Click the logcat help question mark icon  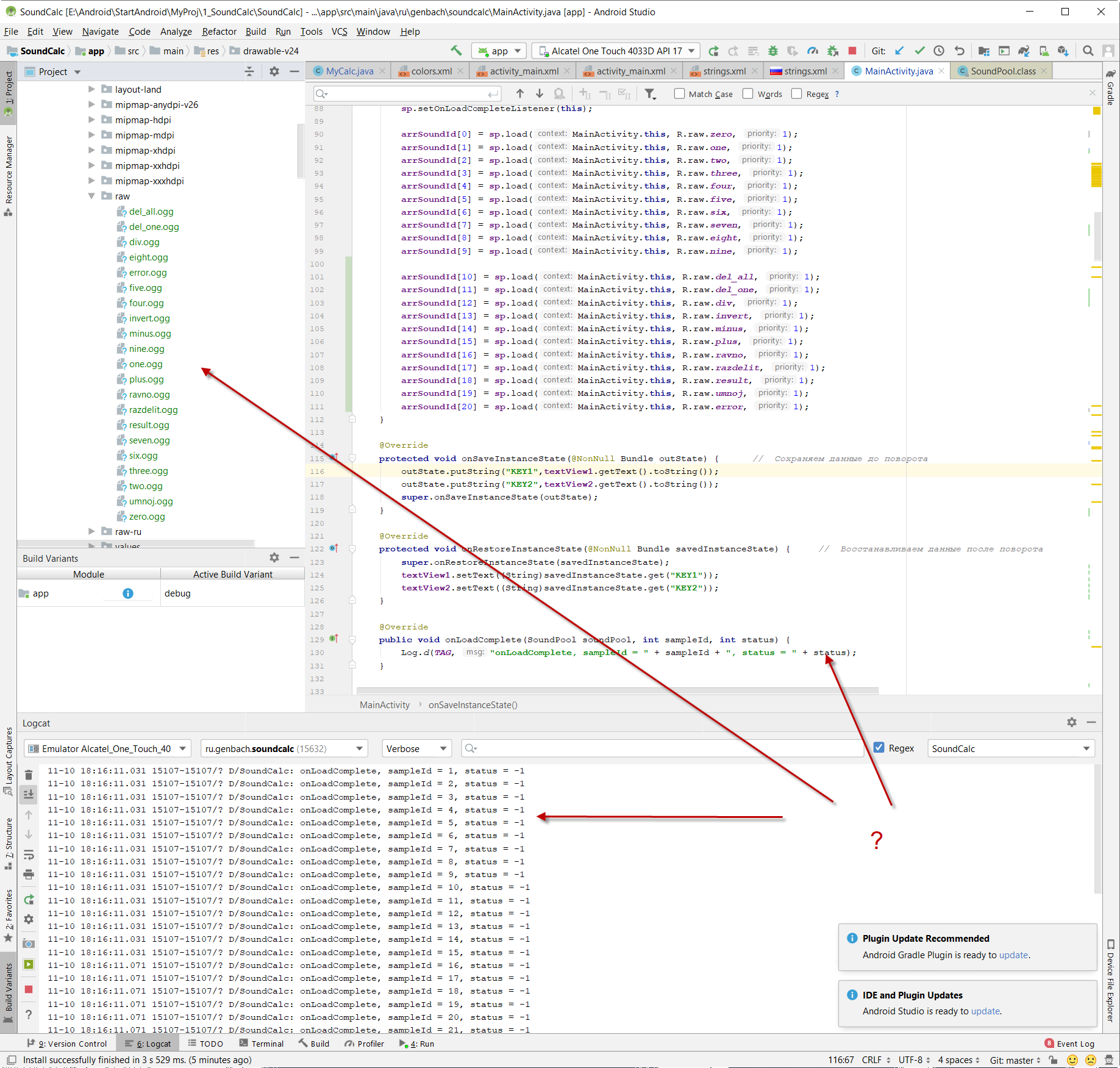click(x=28, y=1015)
